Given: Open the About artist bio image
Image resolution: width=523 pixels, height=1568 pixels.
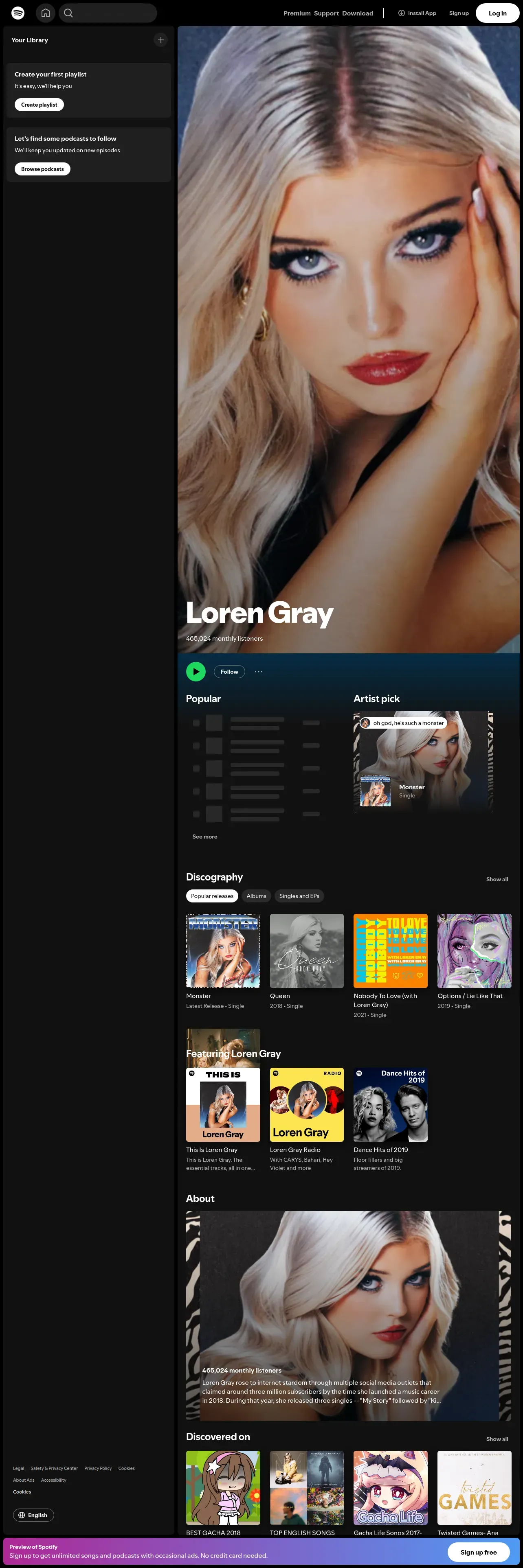Looking at the screenshot, I should [x=348, y=1316].
